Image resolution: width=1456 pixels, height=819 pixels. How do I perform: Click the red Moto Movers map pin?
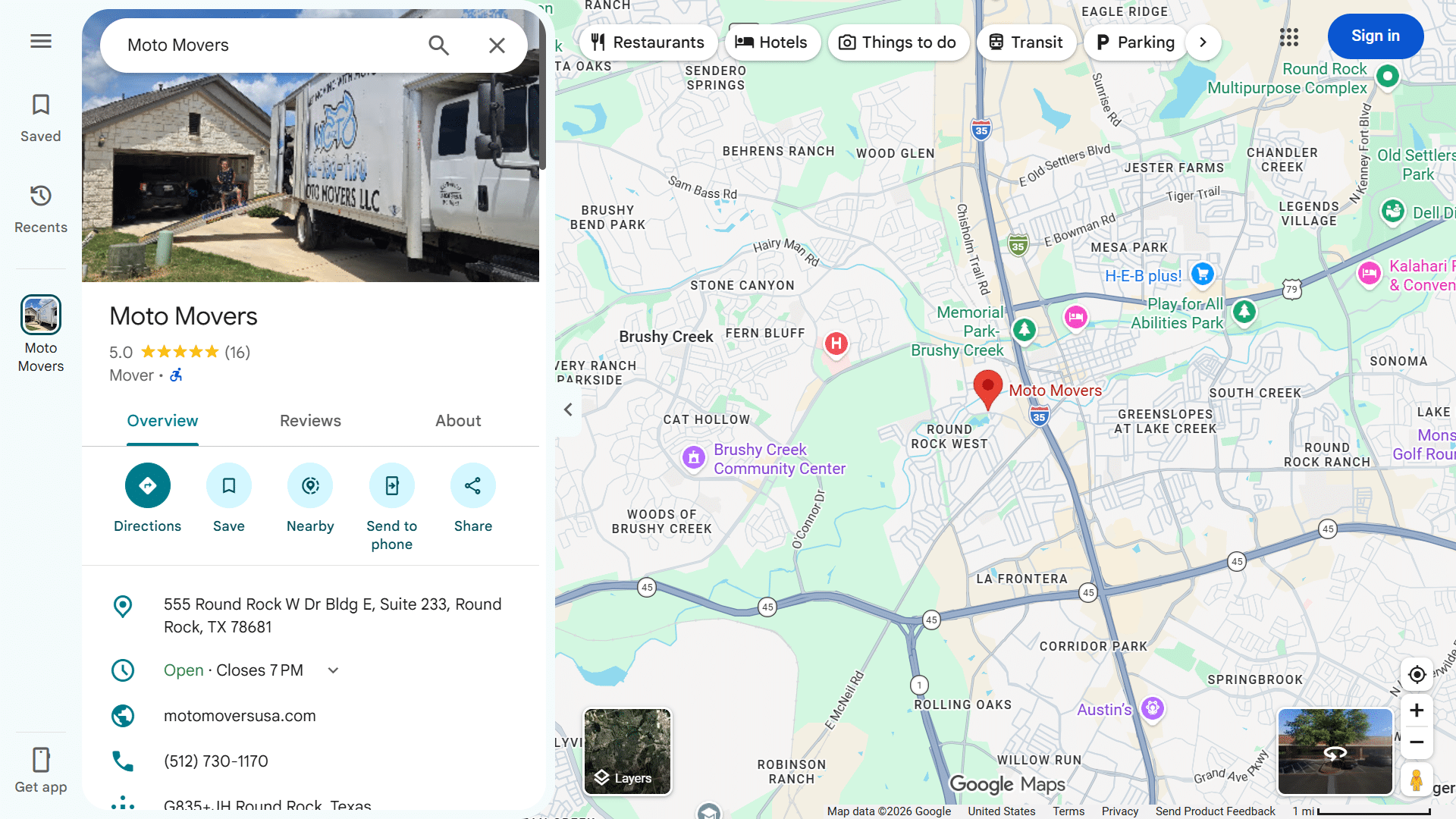click(x=987, y=390)
